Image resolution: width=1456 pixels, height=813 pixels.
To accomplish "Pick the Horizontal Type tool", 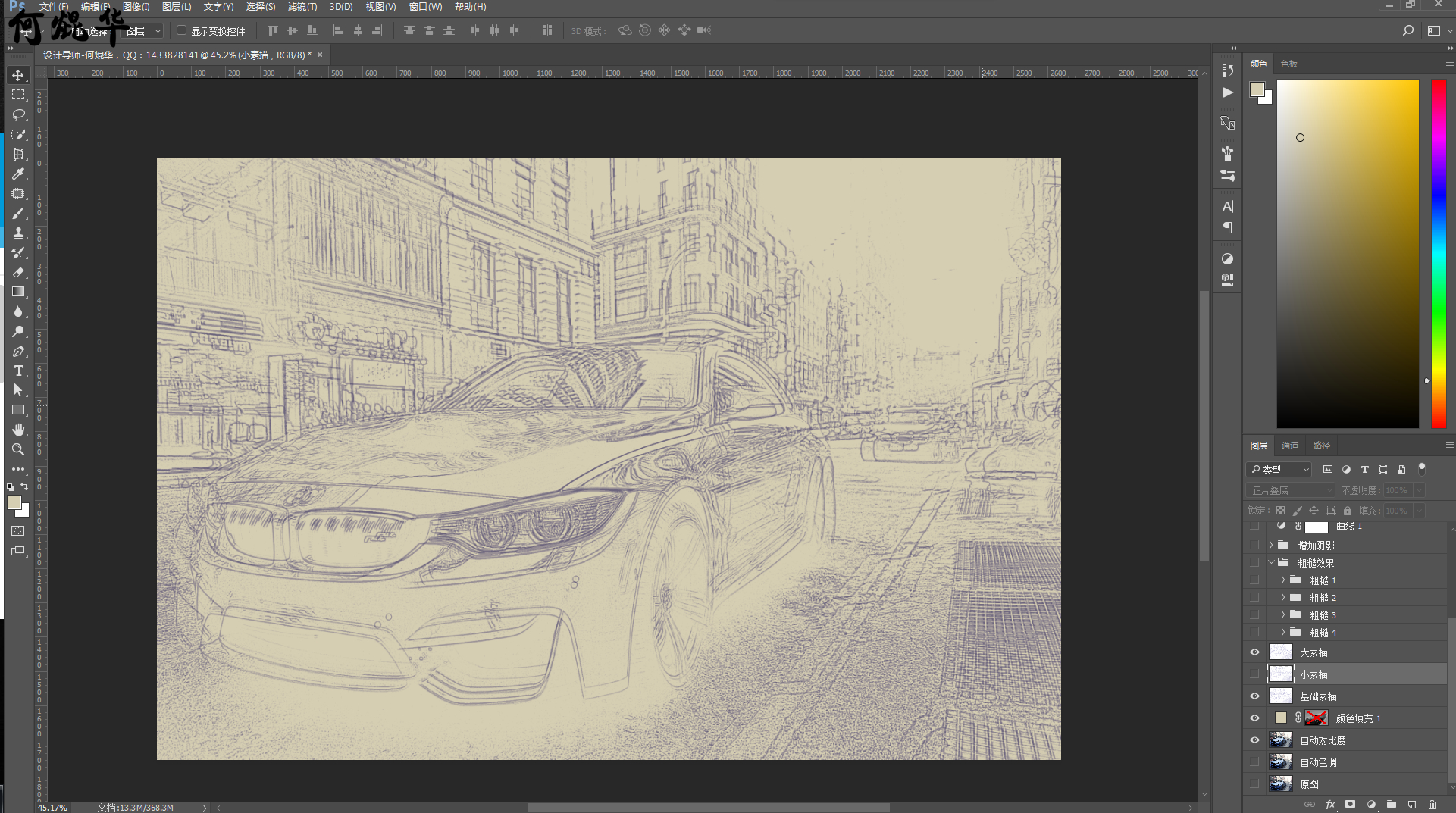I will (x=18, y=371).
